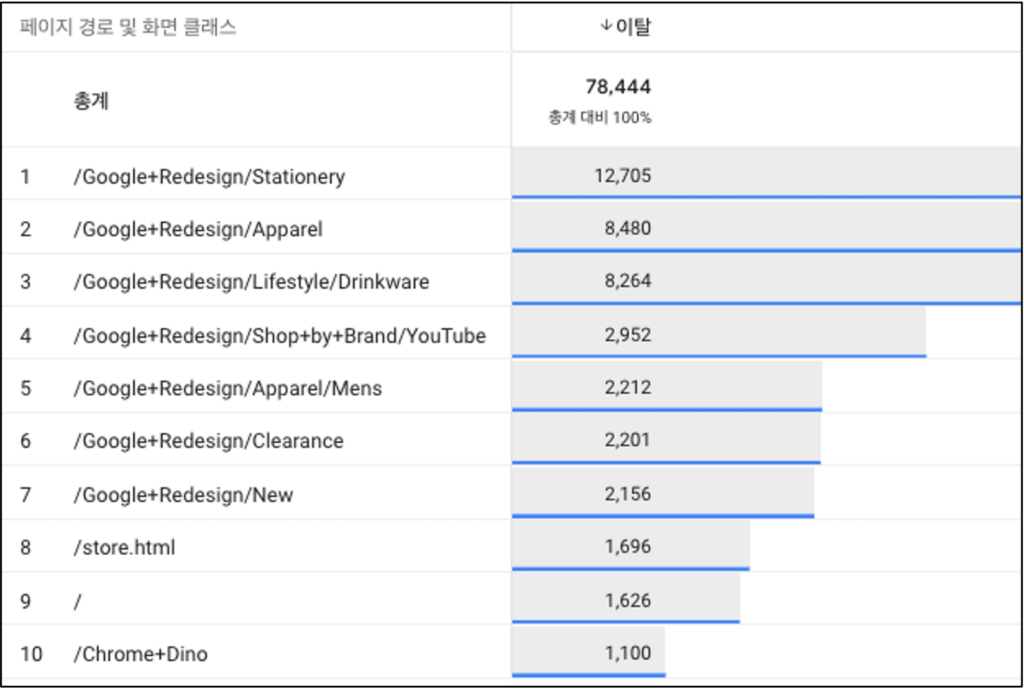Click row number 4
Image resolution: width=1024 pixels, height=689 pixels.
click(x=25, y=336)
